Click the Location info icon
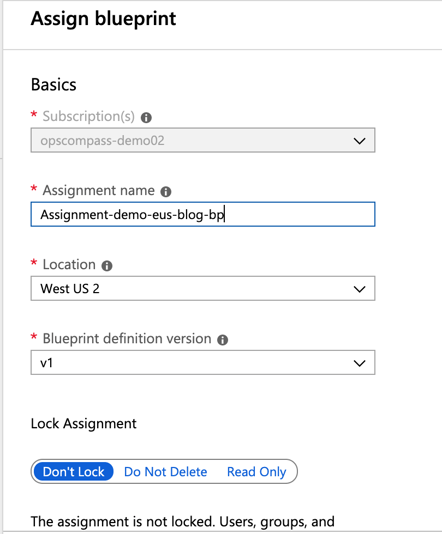This screenshot has height=534, width=442. pyautogui.click(x=107, y=266)
